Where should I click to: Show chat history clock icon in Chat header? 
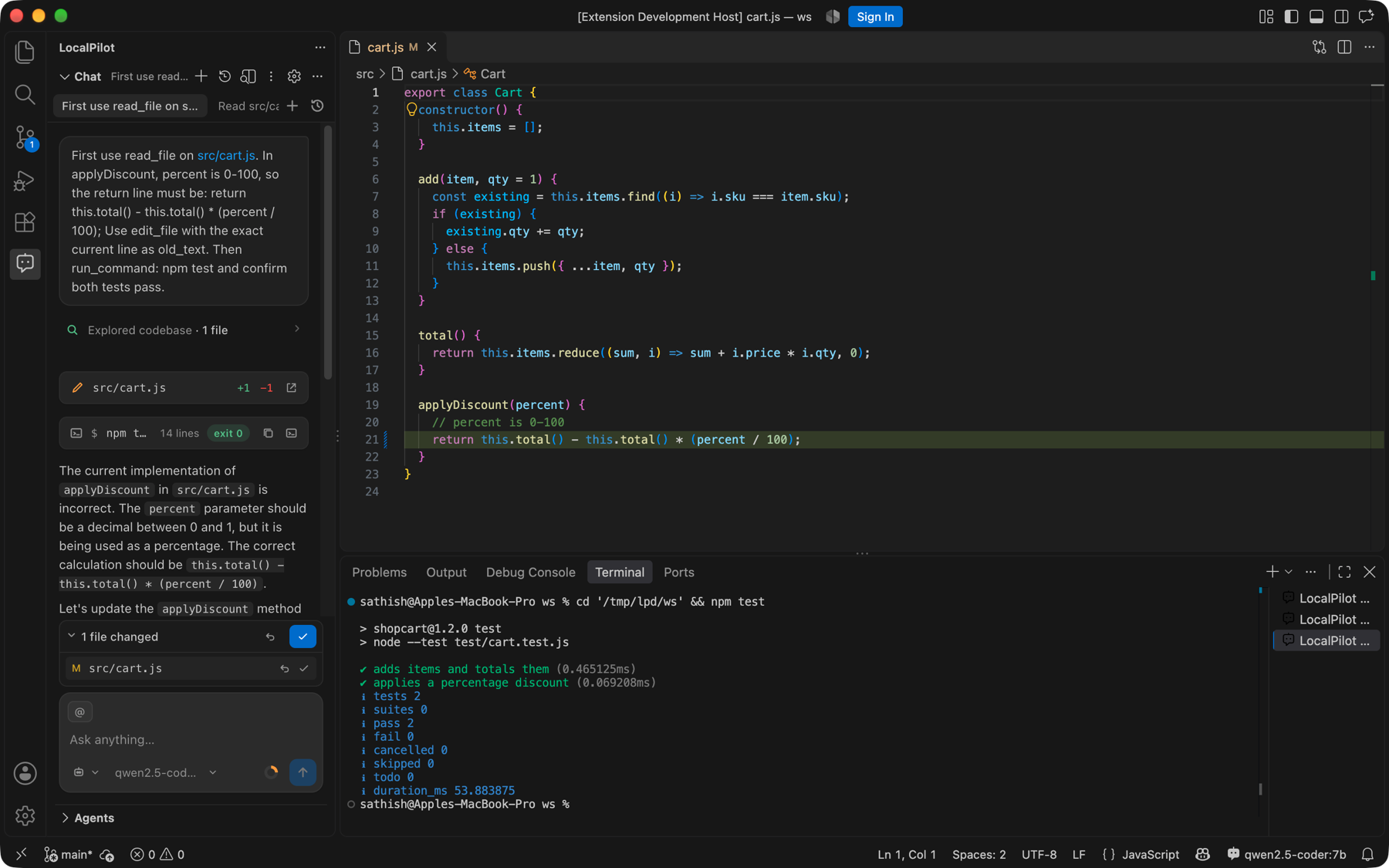pyautogui.click(x=225, y=76)
